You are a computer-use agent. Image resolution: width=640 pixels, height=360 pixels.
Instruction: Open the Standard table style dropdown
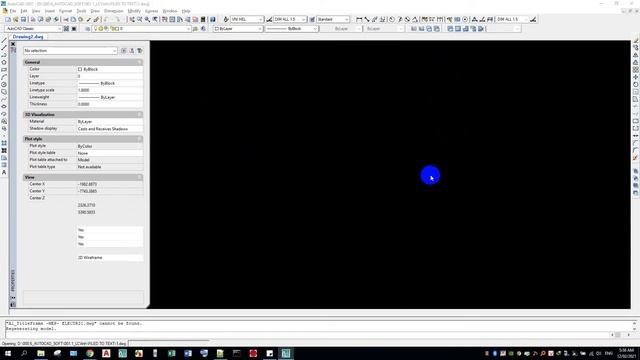(x=333, y=19)
